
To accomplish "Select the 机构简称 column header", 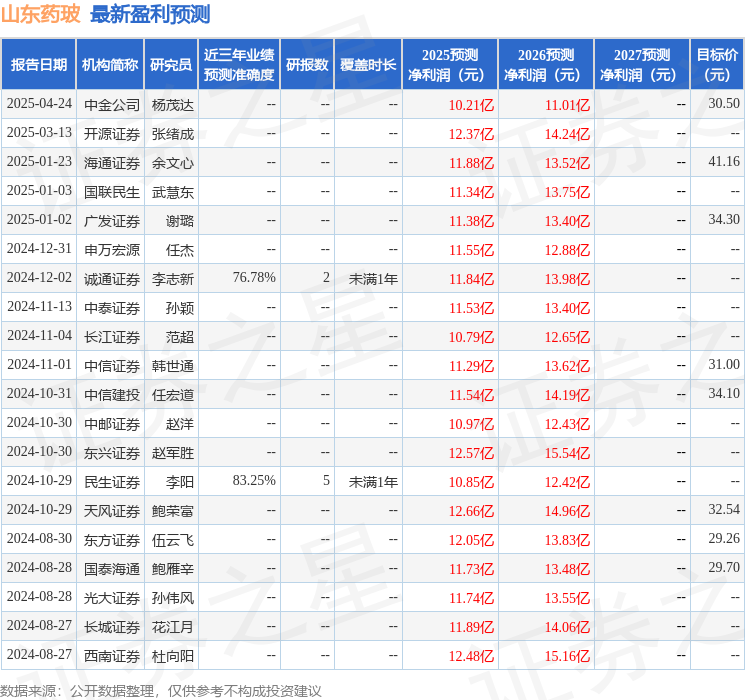I will point(110,65).
